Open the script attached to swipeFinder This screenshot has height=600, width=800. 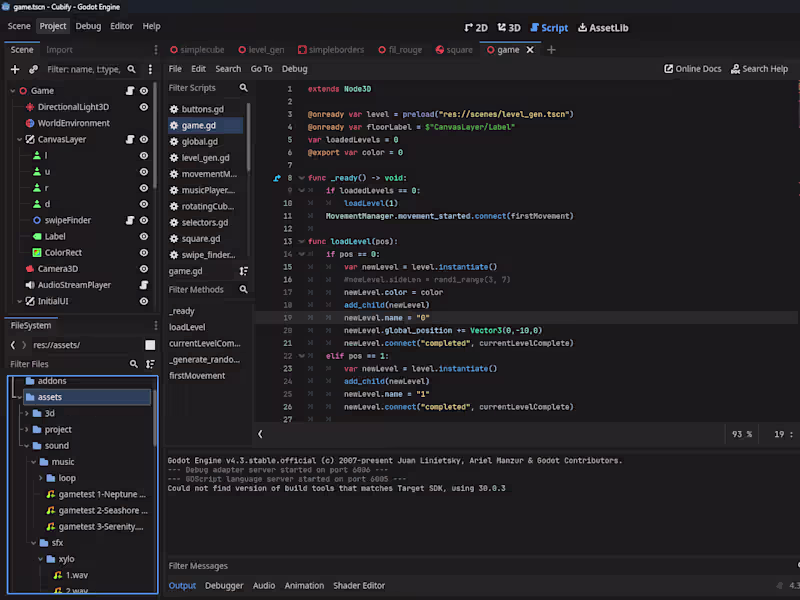(x=130, y=220)
